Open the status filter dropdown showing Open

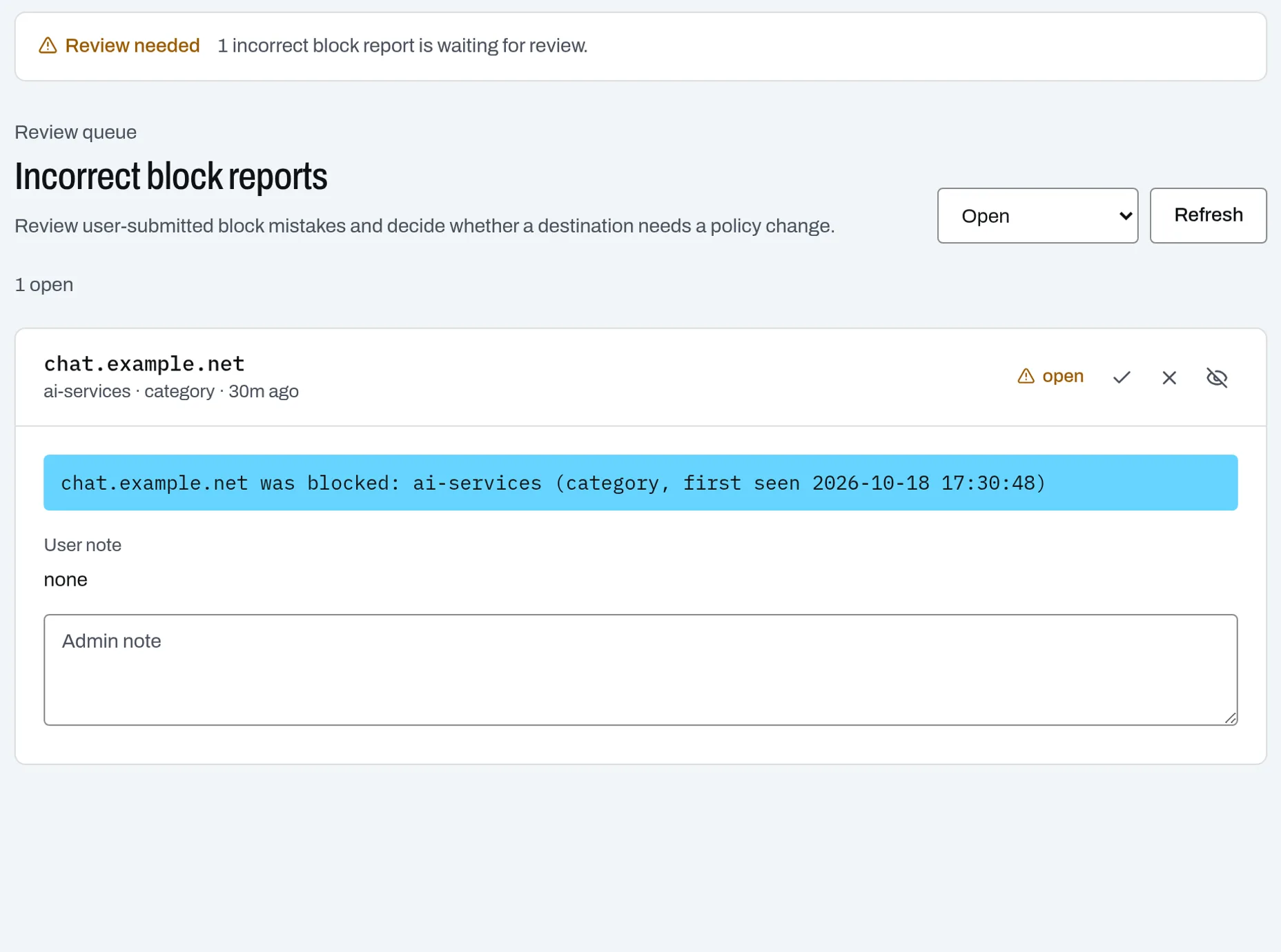[x=1037, y=215]
